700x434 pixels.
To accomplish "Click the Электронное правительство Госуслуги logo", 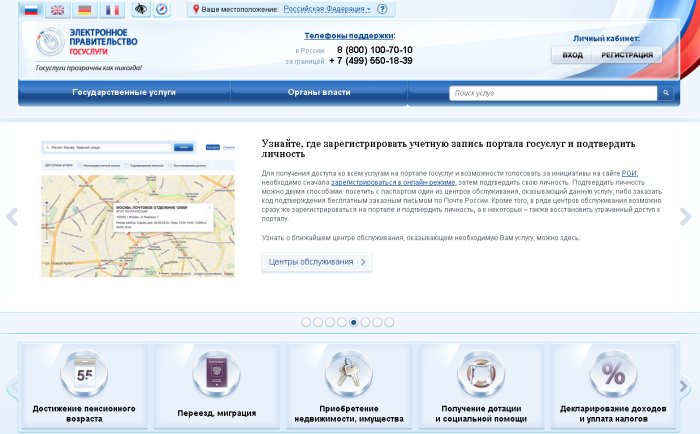I will tap(88, 42).
